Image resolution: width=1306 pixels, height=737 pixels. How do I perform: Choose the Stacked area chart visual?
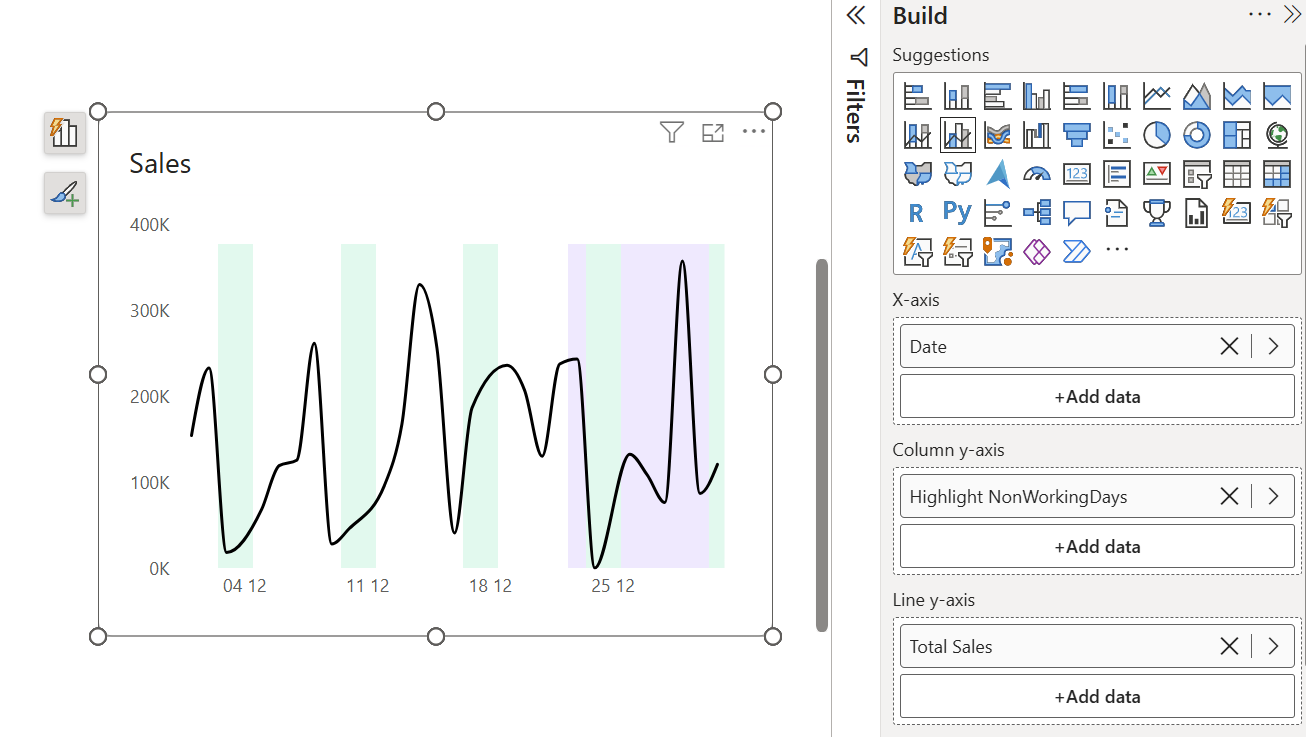click(x=1237, y=96)
